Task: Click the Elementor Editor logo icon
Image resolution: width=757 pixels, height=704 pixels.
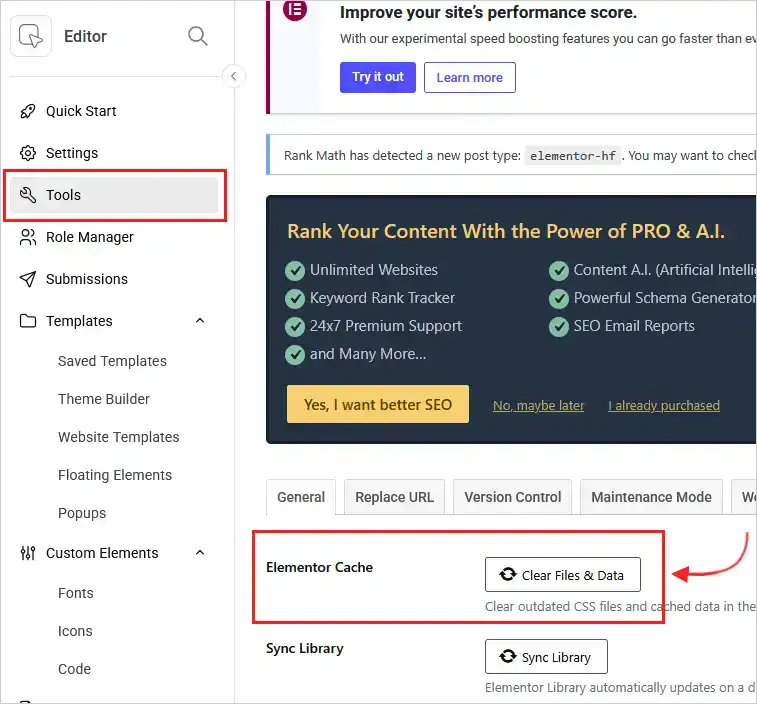Action: click(x=30, y=36)
